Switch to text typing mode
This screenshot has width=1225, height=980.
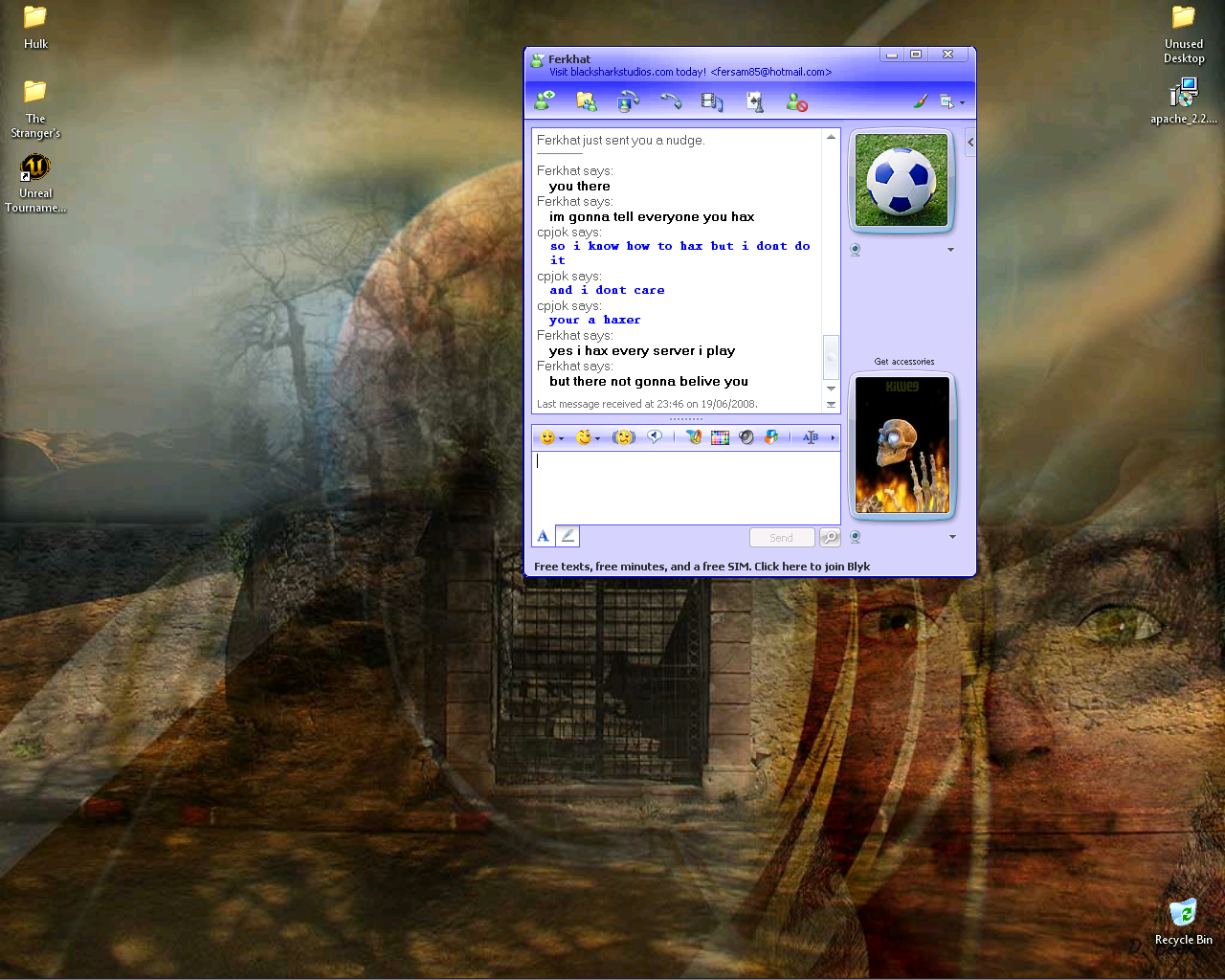click(x=543, y=537)
